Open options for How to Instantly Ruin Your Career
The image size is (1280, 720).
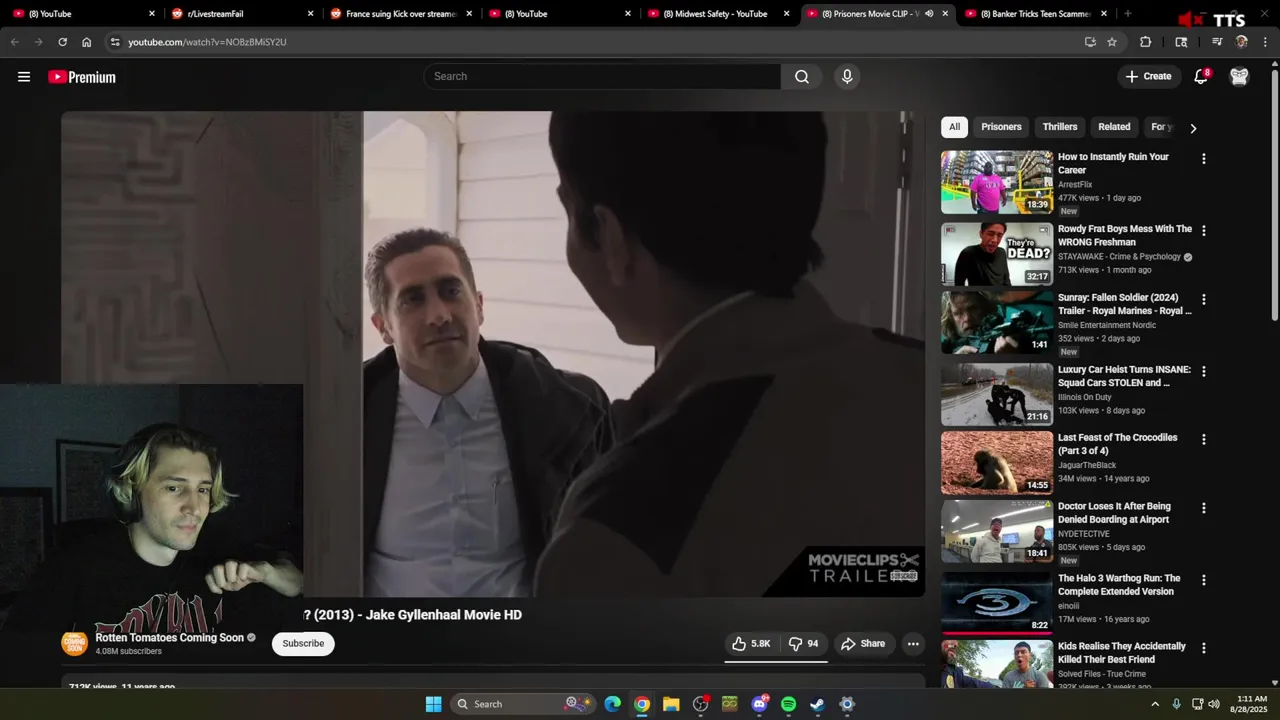1203,159
